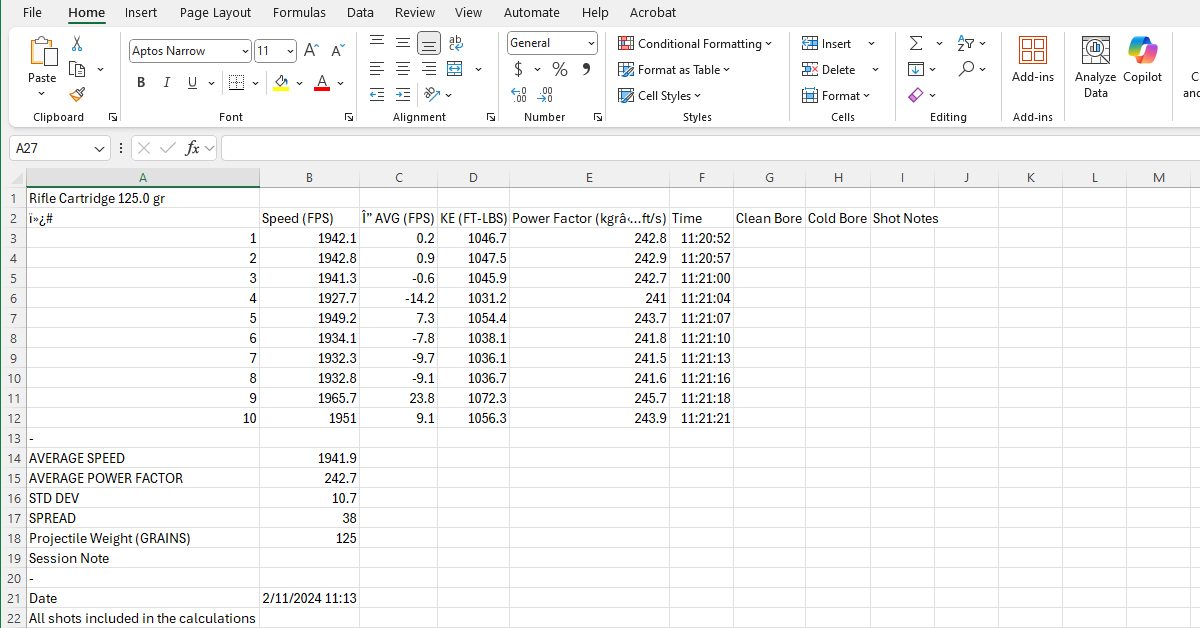The width and height of the screenshot is (1200, 628).
Task: Click the Format as Table button
Action: (674, 69)
